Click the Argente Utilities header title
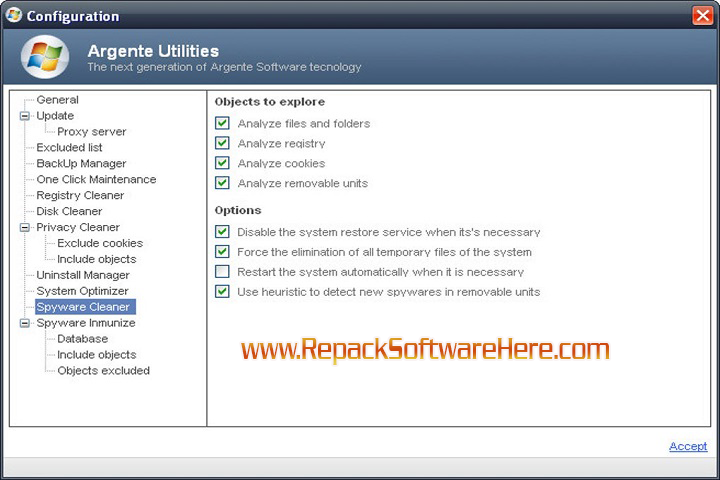Image resolution: width=720 pixels, height=480 pixels. click(153, 51)
